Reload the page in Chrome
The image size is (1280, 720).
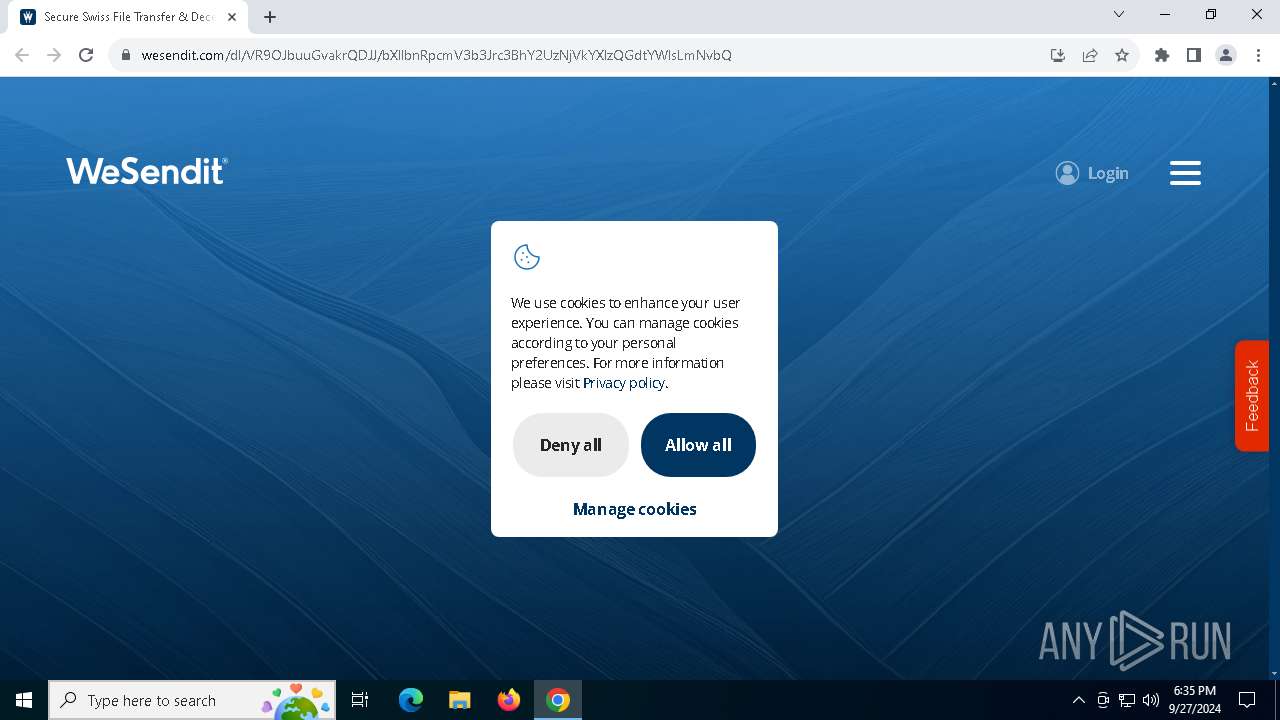(86, 55)
